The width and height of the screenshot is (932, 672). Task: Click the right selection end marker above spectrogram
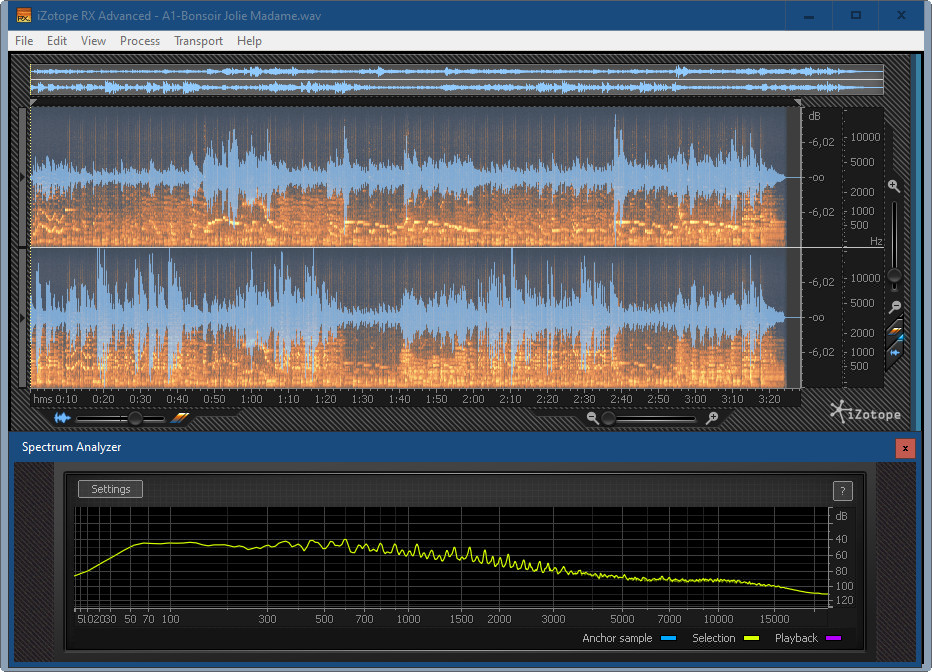click(x=797, y=103)
